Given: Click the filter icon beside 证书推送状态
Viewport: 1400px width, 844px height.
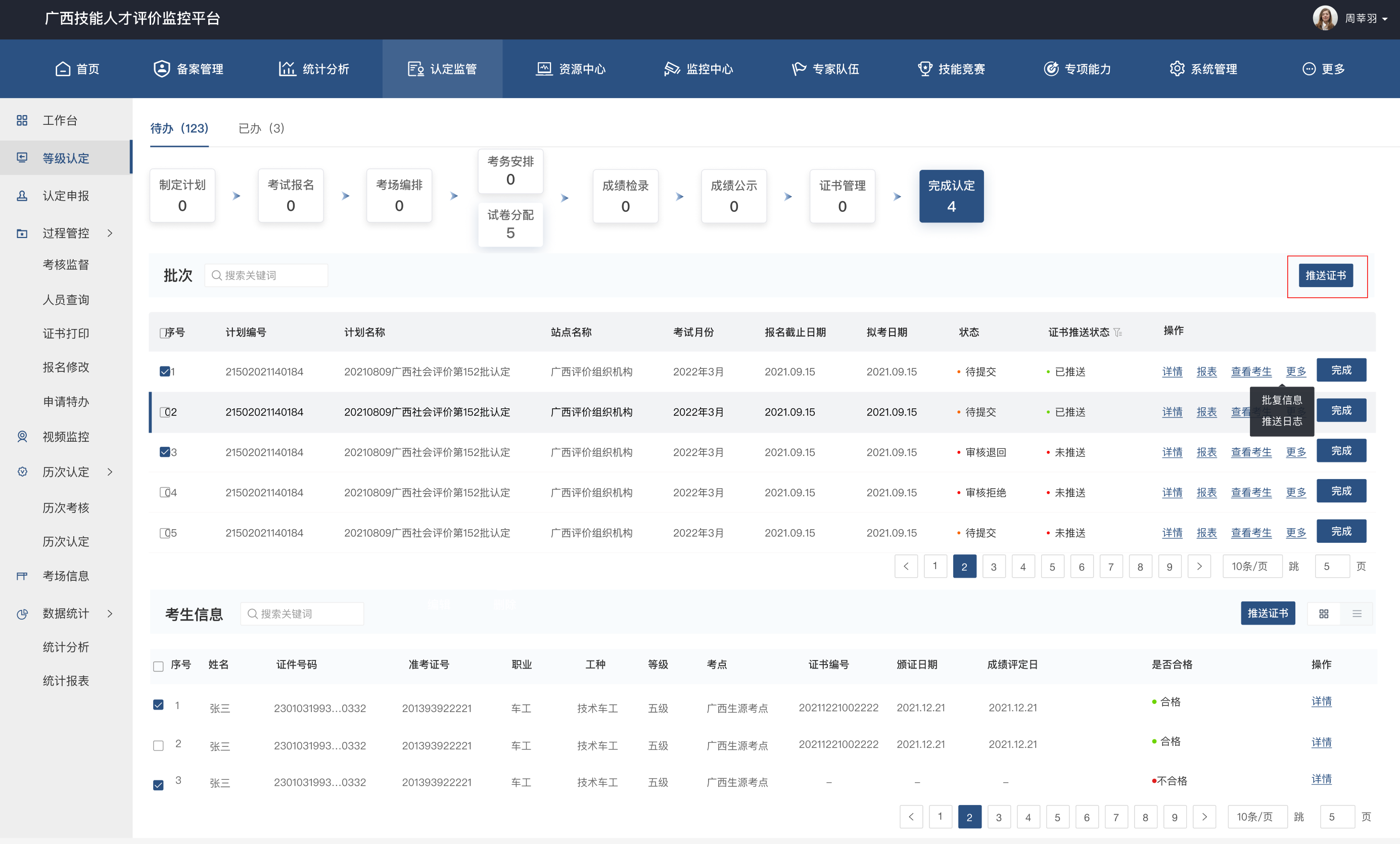Looking at the screenshot, I should (1117, 332).
